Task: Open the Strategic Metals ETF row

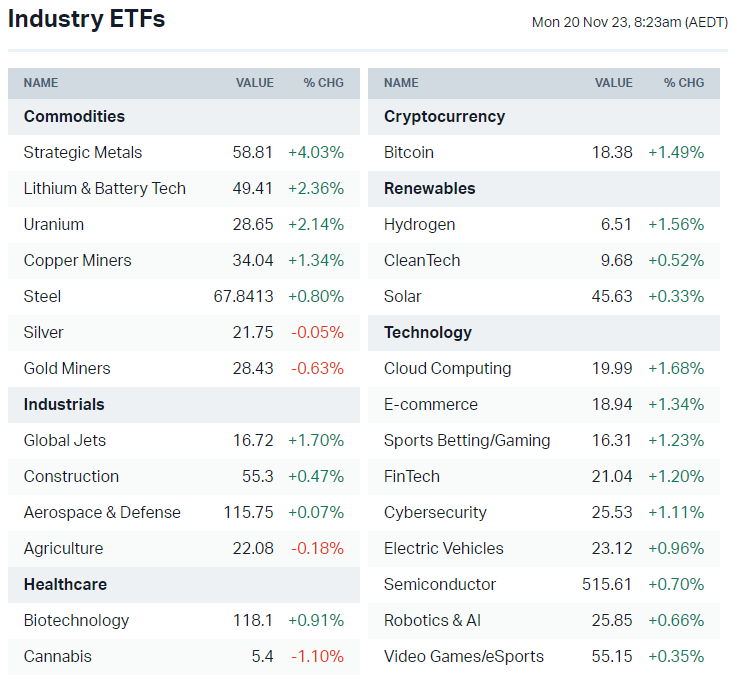Action: click(x=83, y=153)
